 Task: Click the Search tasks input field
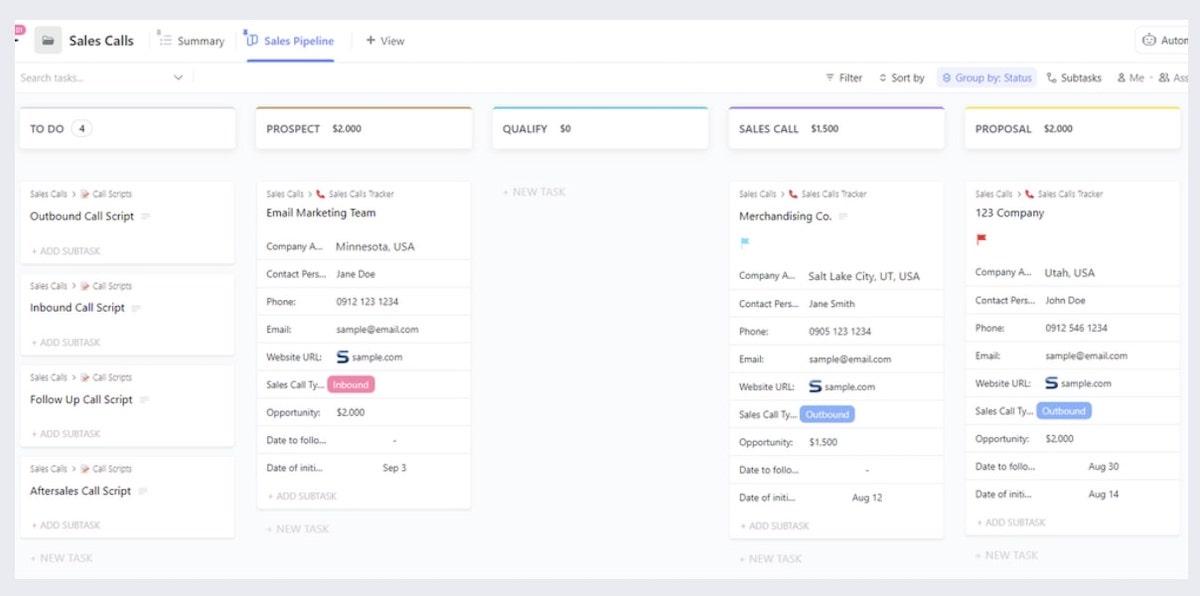90,78
